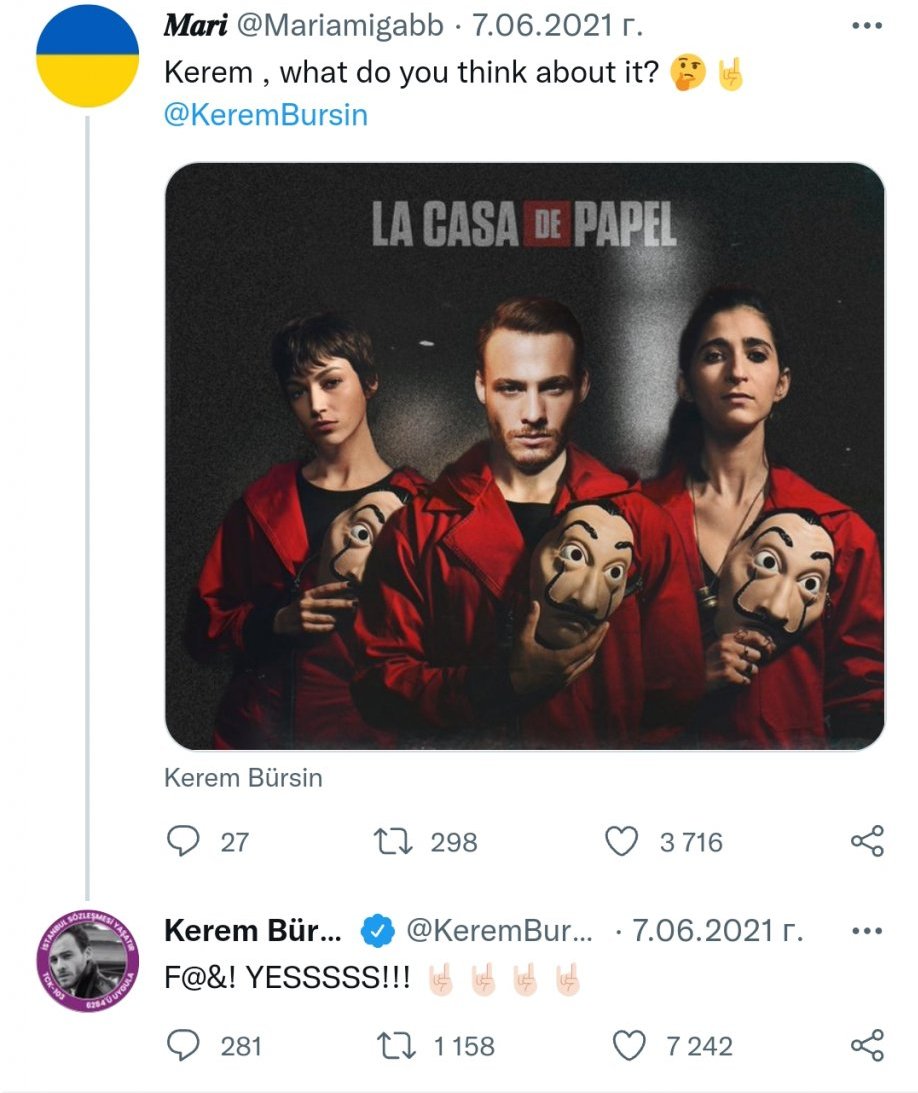This screenshot has width=918, height=1093.
Task: Reply to Kerem Bürsin's YESSSSS tweet
Action: click(182, 1046)
